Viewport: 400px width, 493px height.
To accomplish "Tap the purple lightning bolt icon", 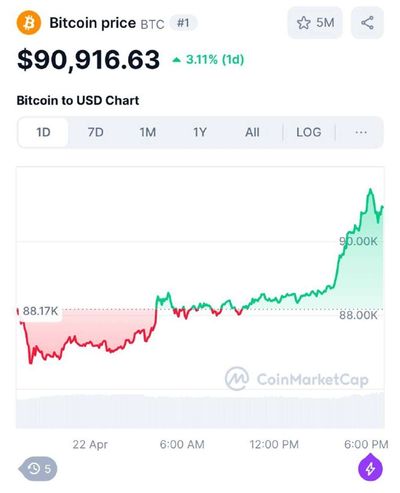I will point(370,468).
